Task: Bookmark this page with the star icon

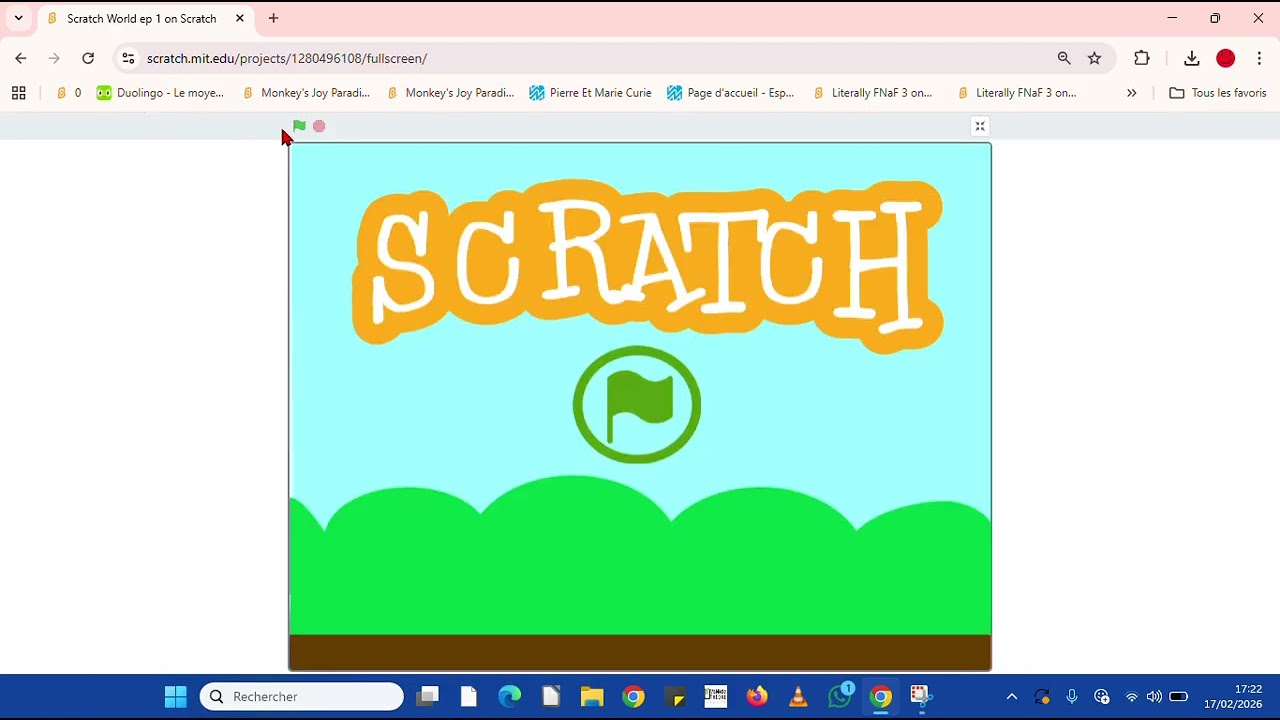Action: [x=1095, y=58]
